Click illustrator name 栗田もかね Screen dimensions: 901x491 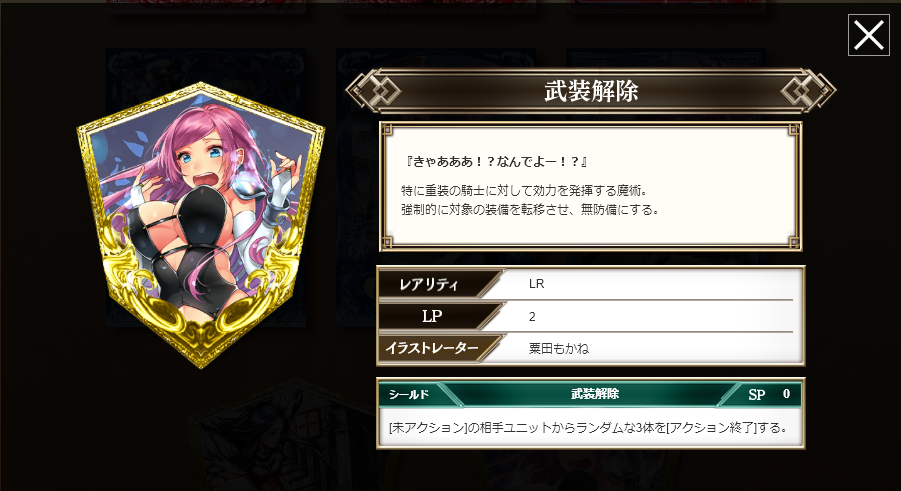point(559,348)
